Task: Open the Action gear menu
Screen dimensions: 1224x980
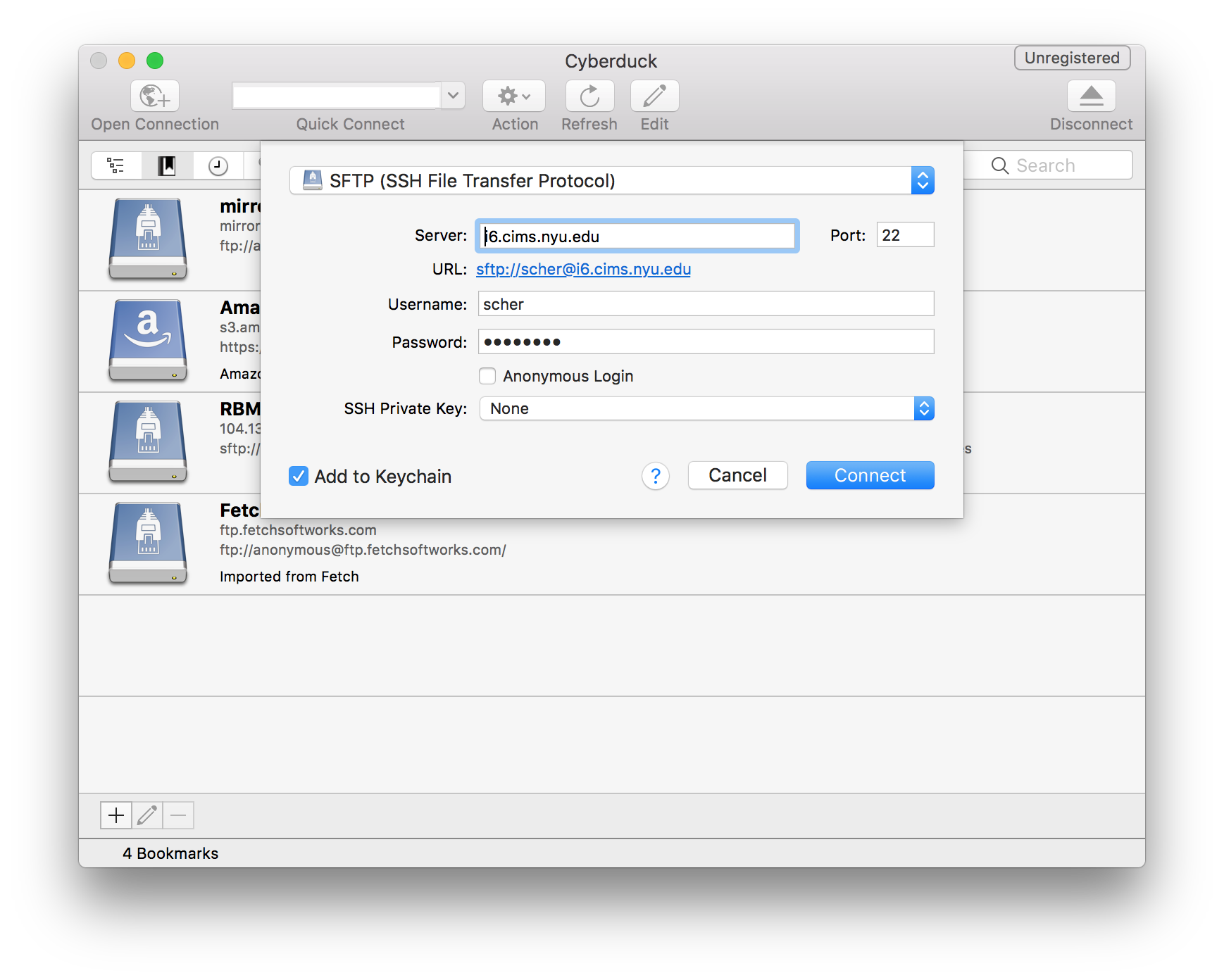Action: point(514,96)
